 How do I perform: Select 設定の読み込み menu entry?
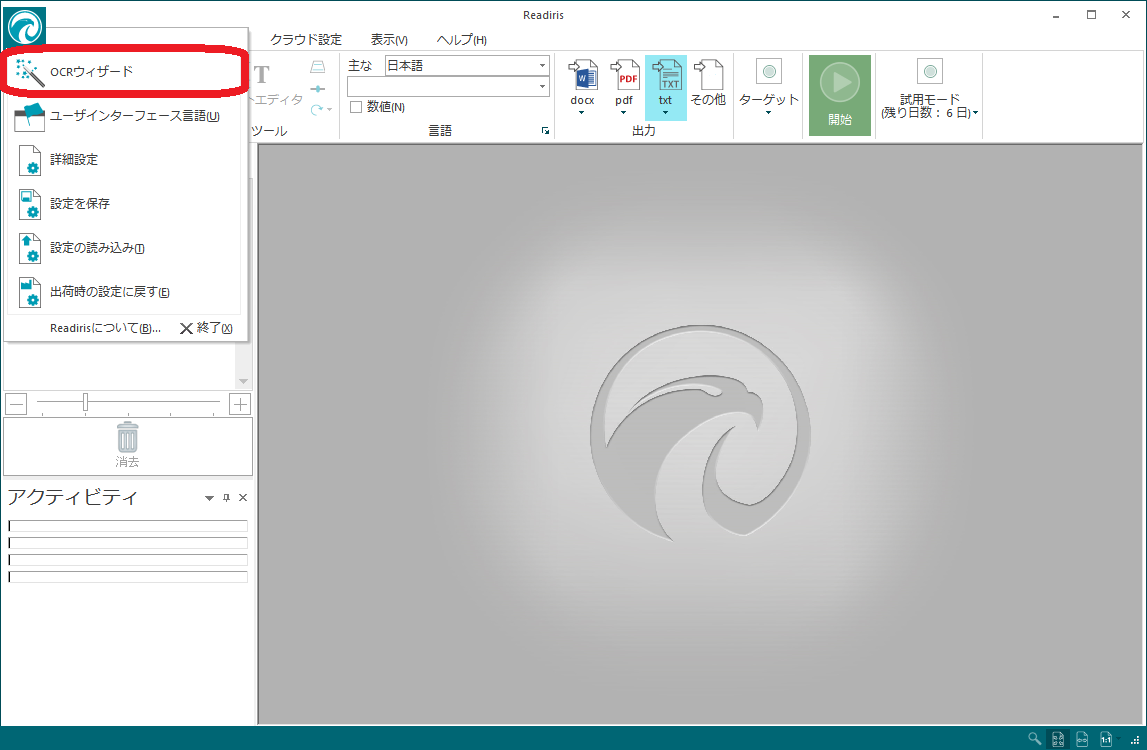[x=123, y=247]
